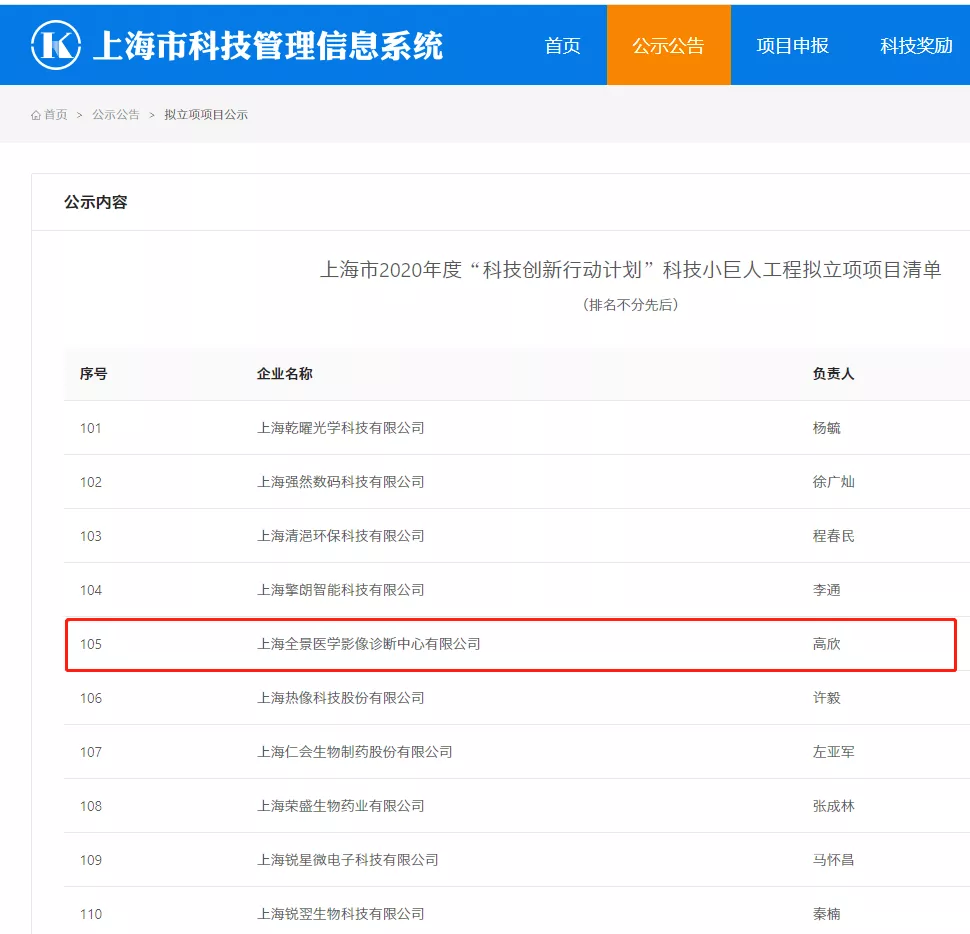Click 拟立项项目公示 breadcrumb link
Image resolution: width=970 pixels, height=934 pixels.
206,115
